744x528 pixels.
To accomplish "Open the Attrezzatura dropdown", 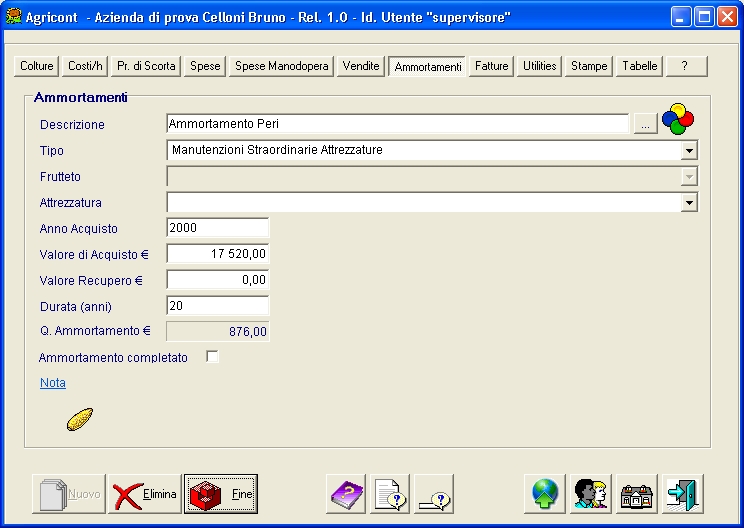I will 688,203.
